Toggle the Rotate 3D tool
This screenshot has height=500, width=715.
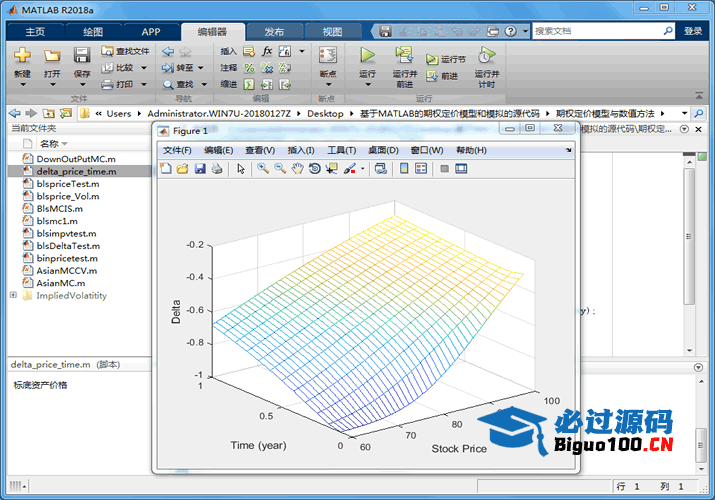(315, 169)
